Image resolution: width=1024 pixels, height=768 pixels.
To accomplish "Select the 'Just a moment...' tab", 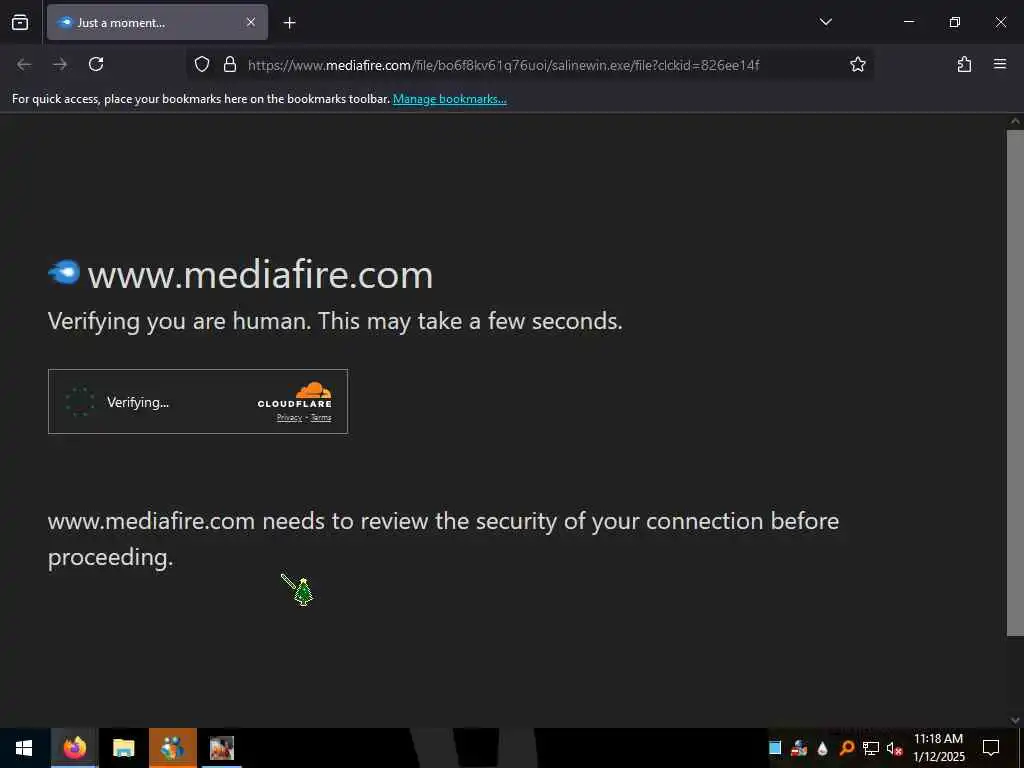I will (x=157, y=23).
